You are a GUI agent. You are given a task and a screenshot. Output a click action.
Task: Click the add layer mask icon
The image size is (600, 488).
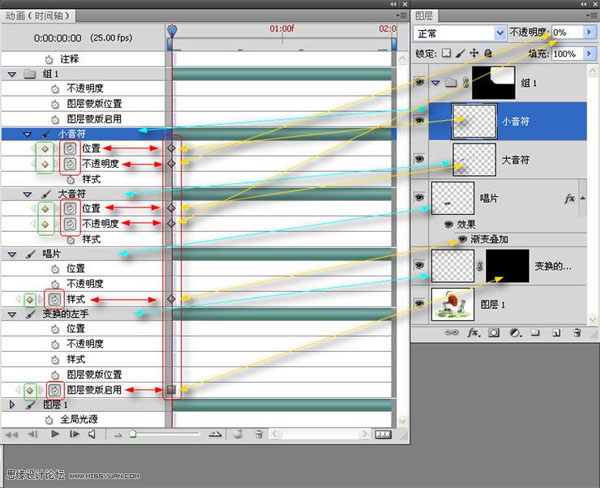494,333
